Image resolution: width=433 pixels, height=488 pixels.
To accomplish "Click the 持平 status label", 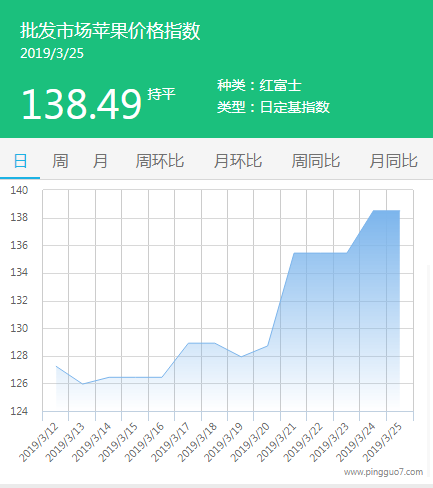I will pos(161,94).
